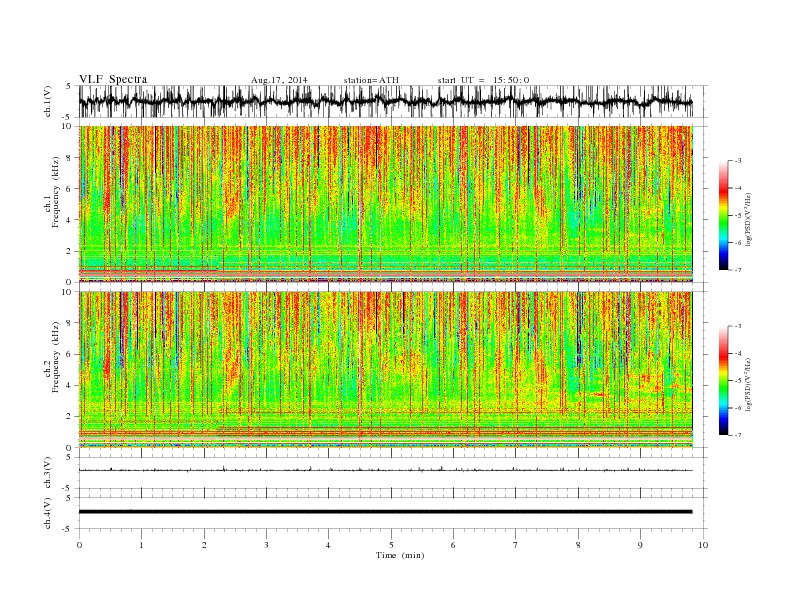Screen dimensions: 792x612
Task: Click the "-5" tick on ch.4(V) axis
Action: click(x=68, y=530)
